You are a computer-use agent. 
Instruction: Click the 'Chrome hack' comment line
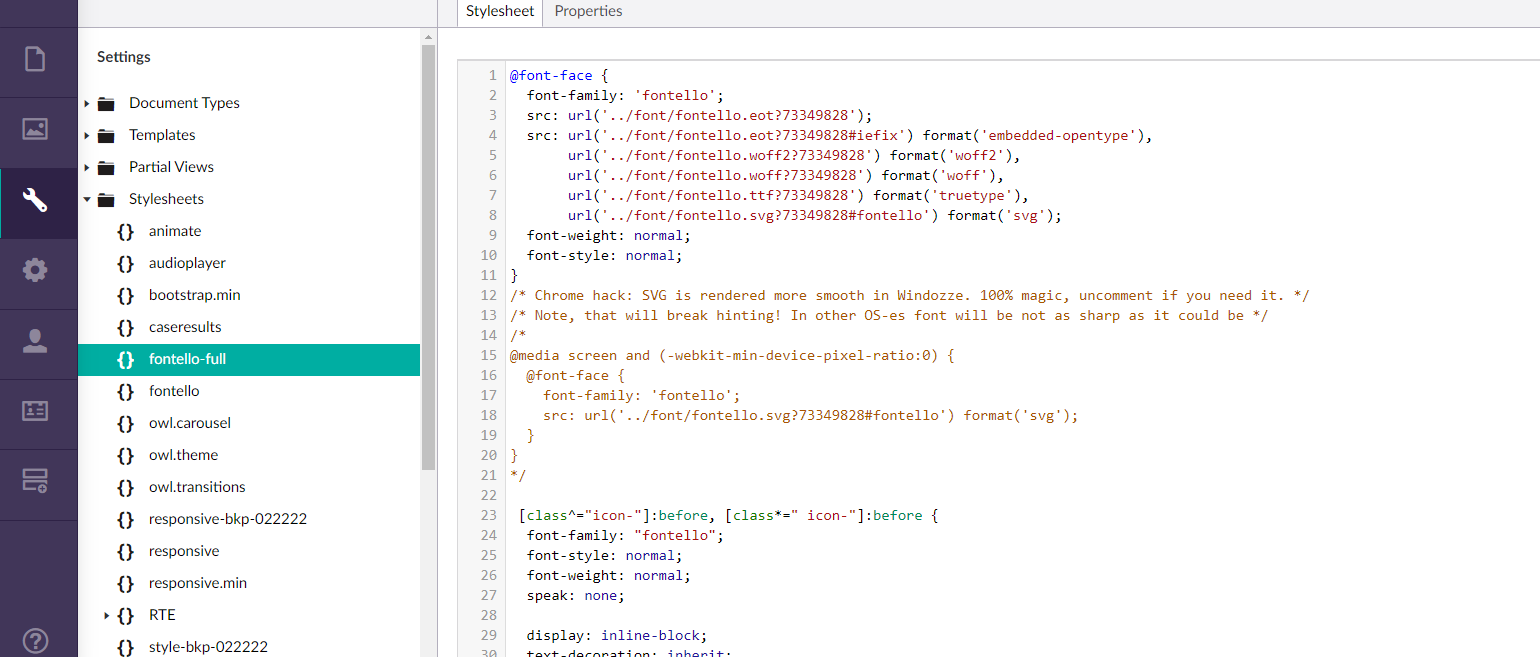point(910,295)
